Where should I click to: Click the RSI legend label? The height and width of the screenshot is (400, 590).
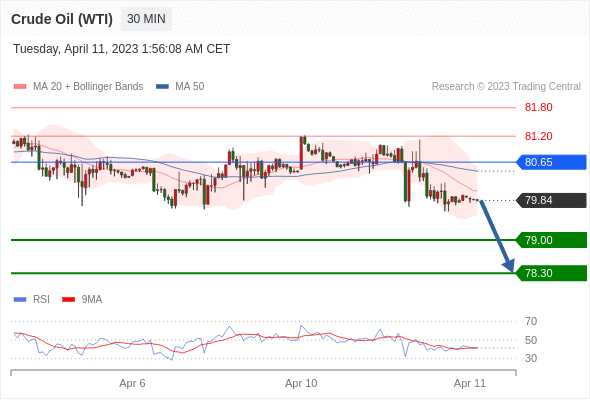click(41, 300)
